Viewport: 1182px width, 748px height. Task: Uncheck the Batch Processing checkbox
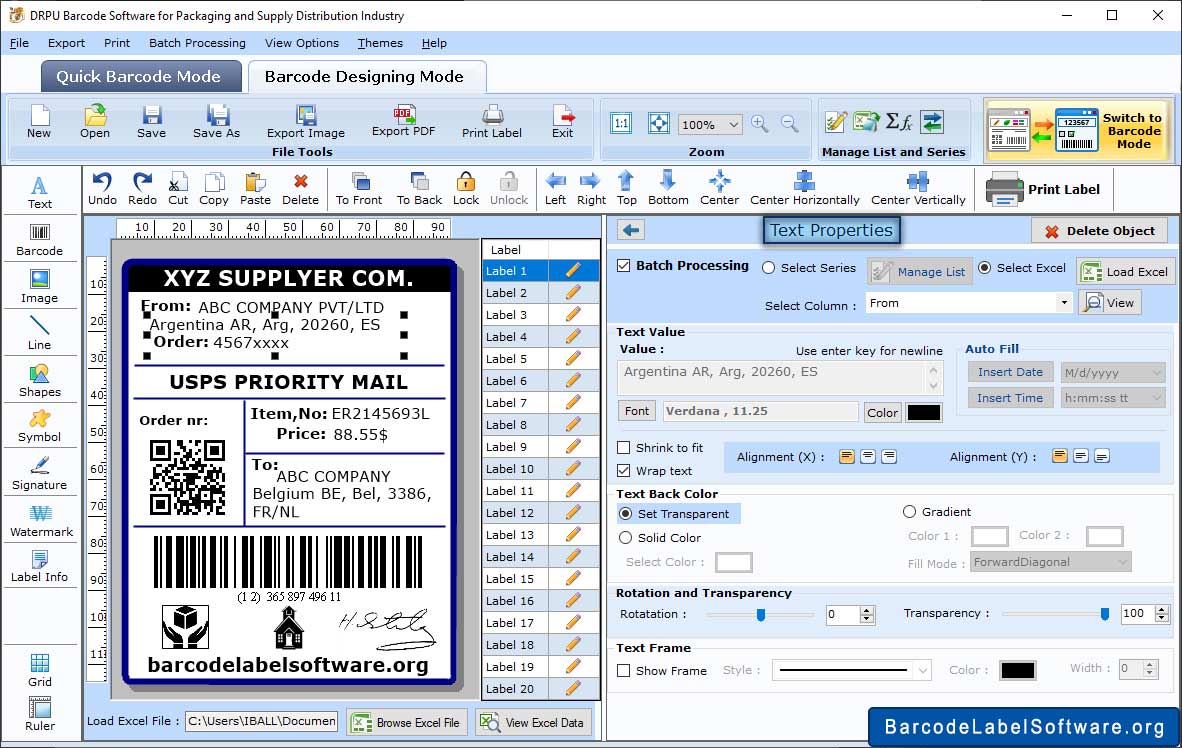coord(623,265)
